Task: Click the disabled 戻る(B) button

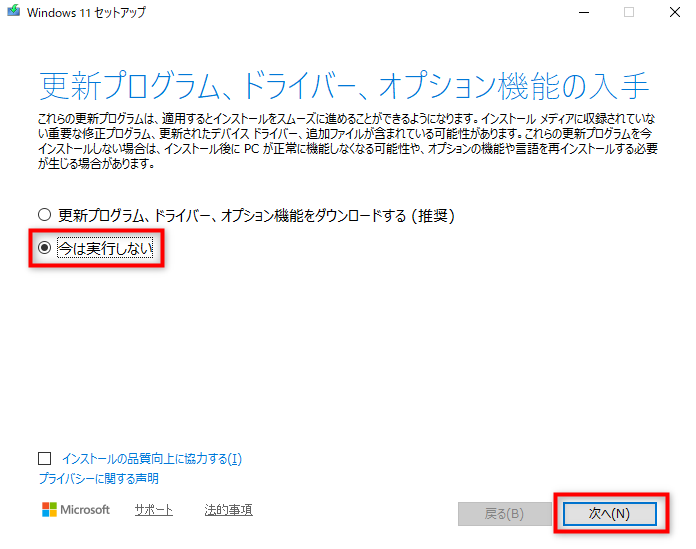Action: [503, 513]
